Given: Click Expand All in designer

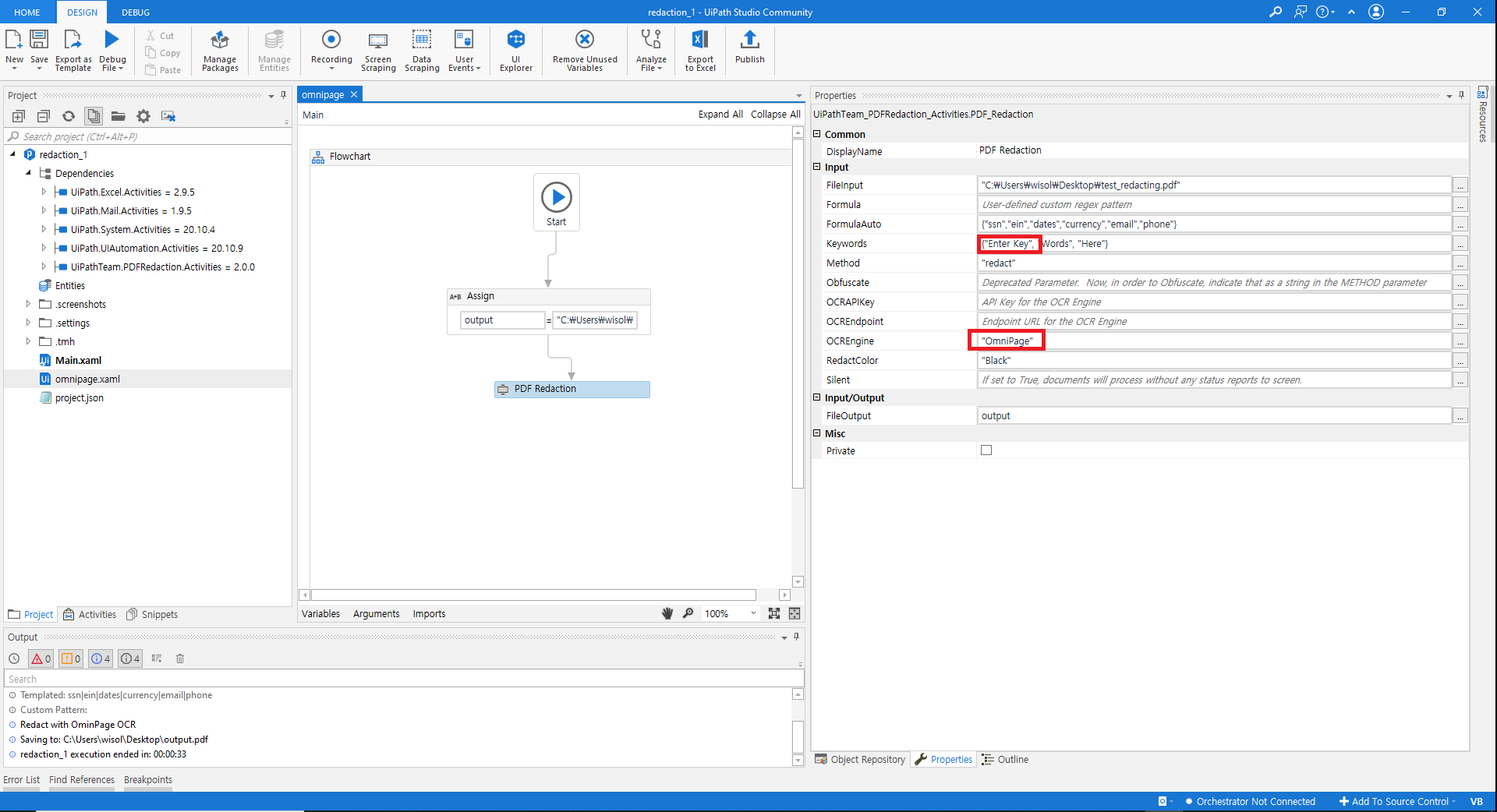Looking at the screenshot, I should [x=720, y=114].
